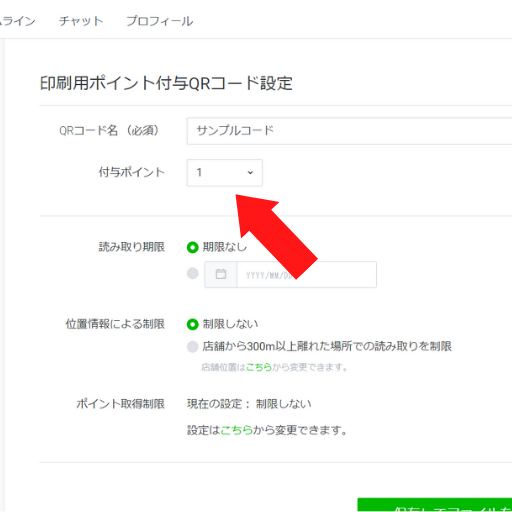Click the 付与ポイント label

132,172
